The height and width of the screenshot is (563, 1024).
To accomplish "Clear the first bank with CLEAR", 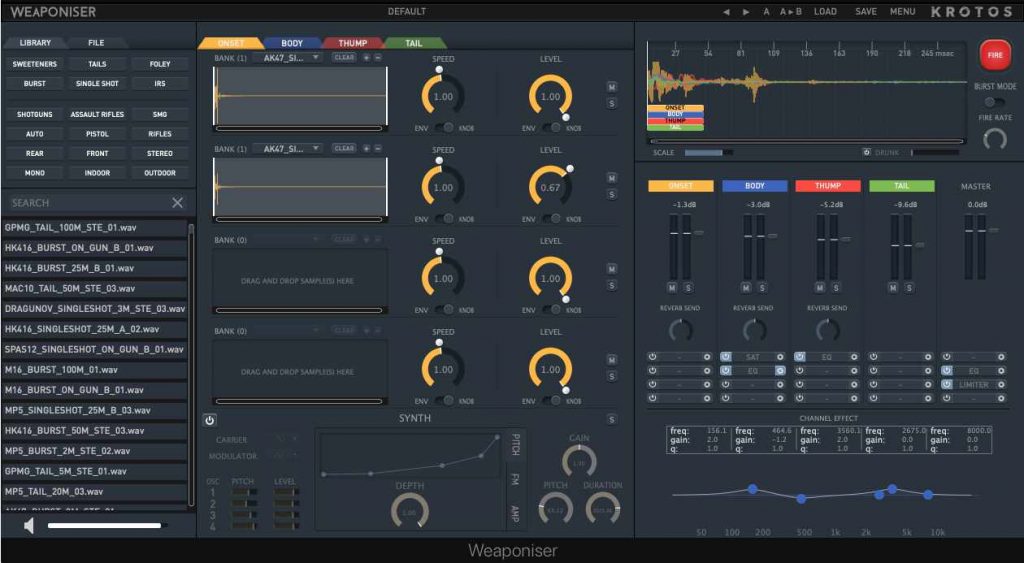I will tap(344, 57).
